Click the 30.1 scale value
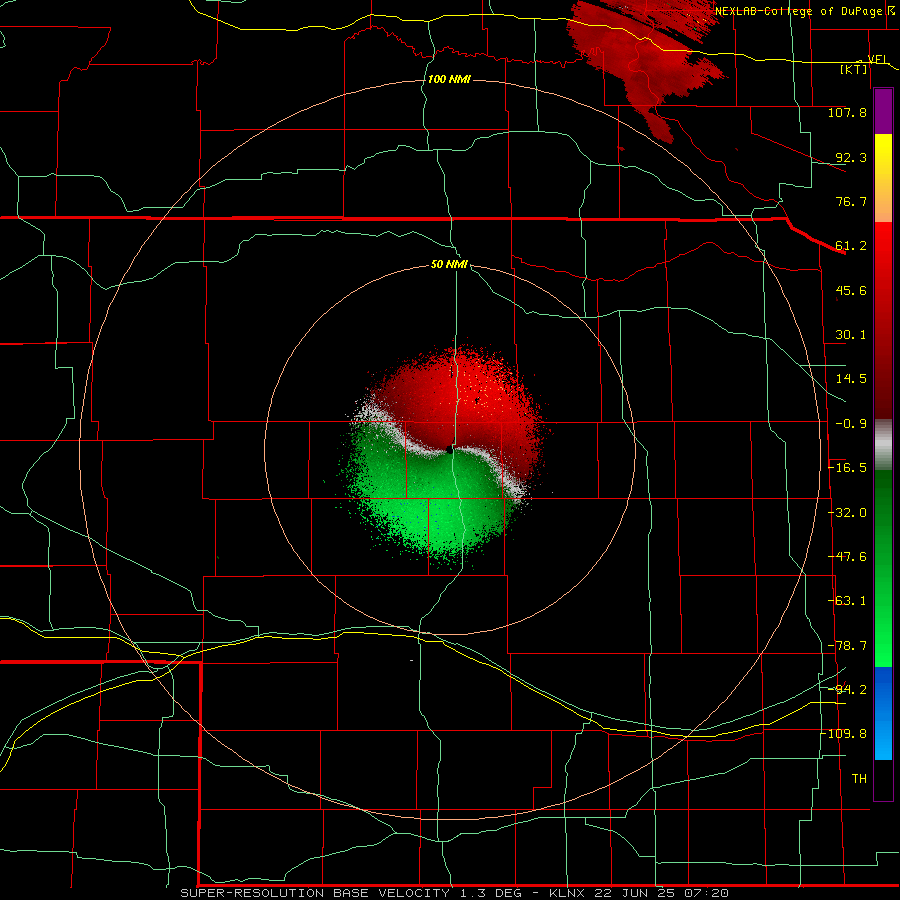The width and height of the screenshot is (900, 900). (851, 335)
